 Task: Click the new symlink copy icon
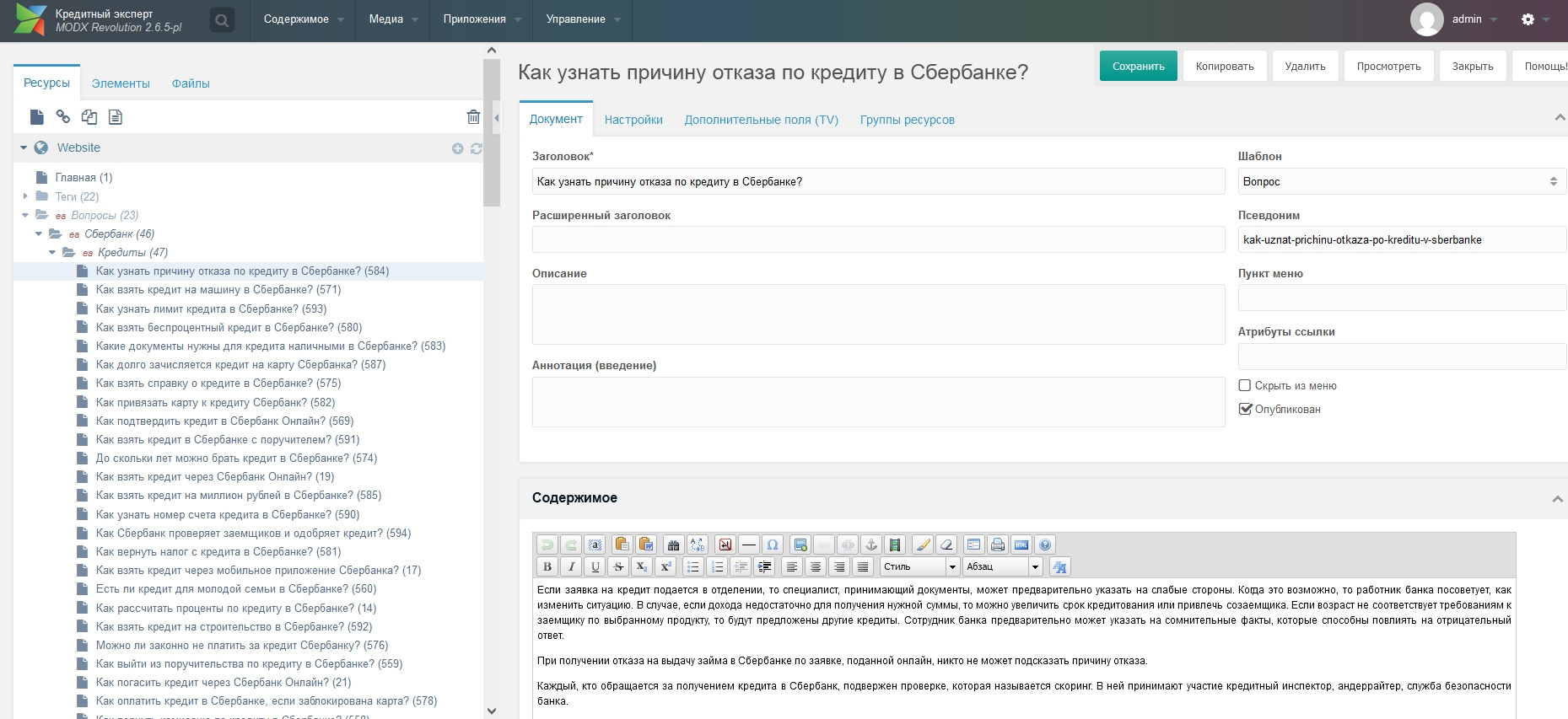point(89,117)
